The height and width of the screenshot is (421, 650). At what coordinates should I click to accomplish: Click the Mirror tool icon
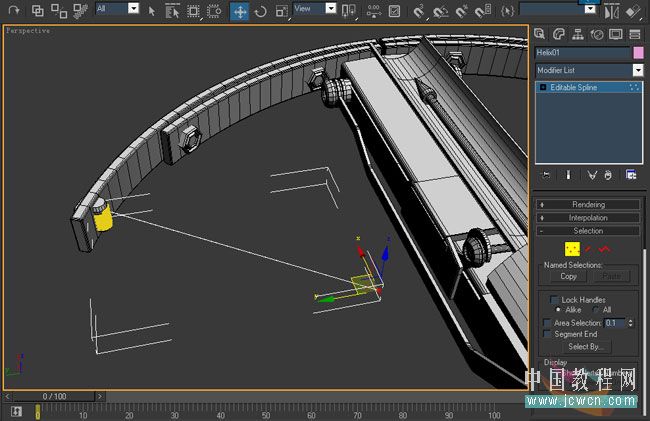tap(611, 11)
